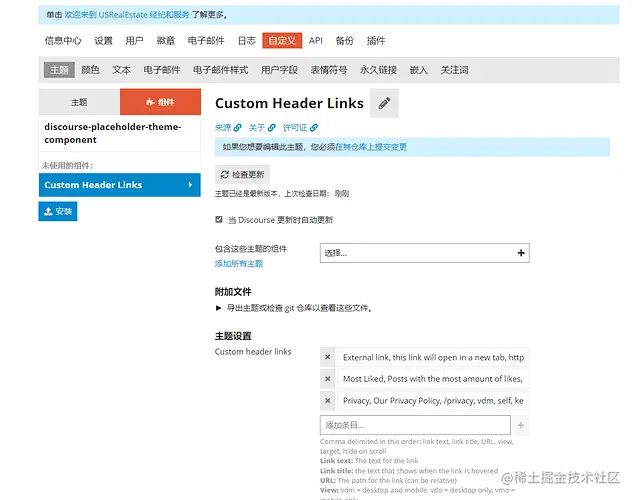Click the External link entry text
This screenshot has width=635, height=500.
pos(433,357)
